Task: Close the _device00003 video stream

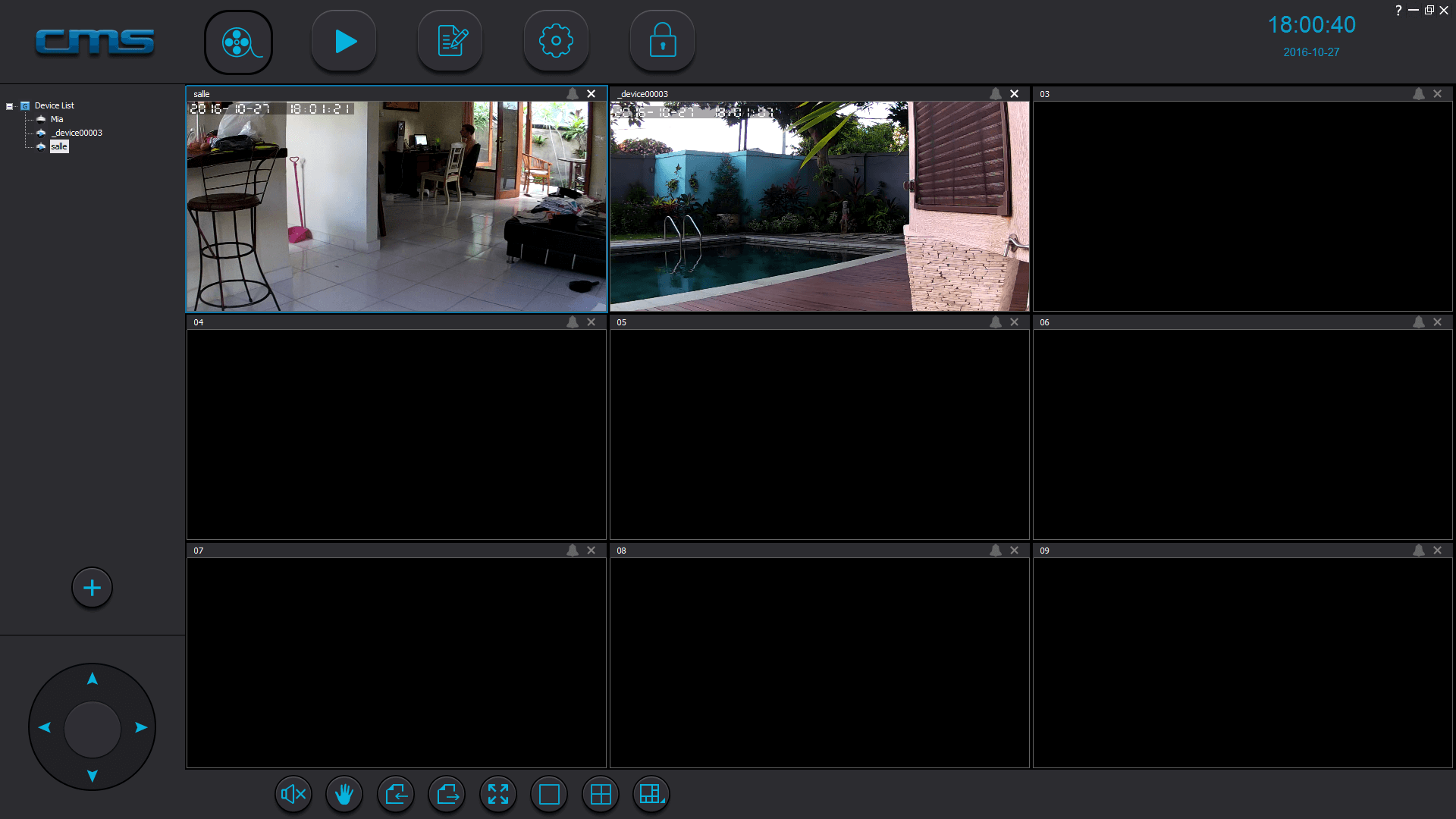Action: coord(1014,94)
